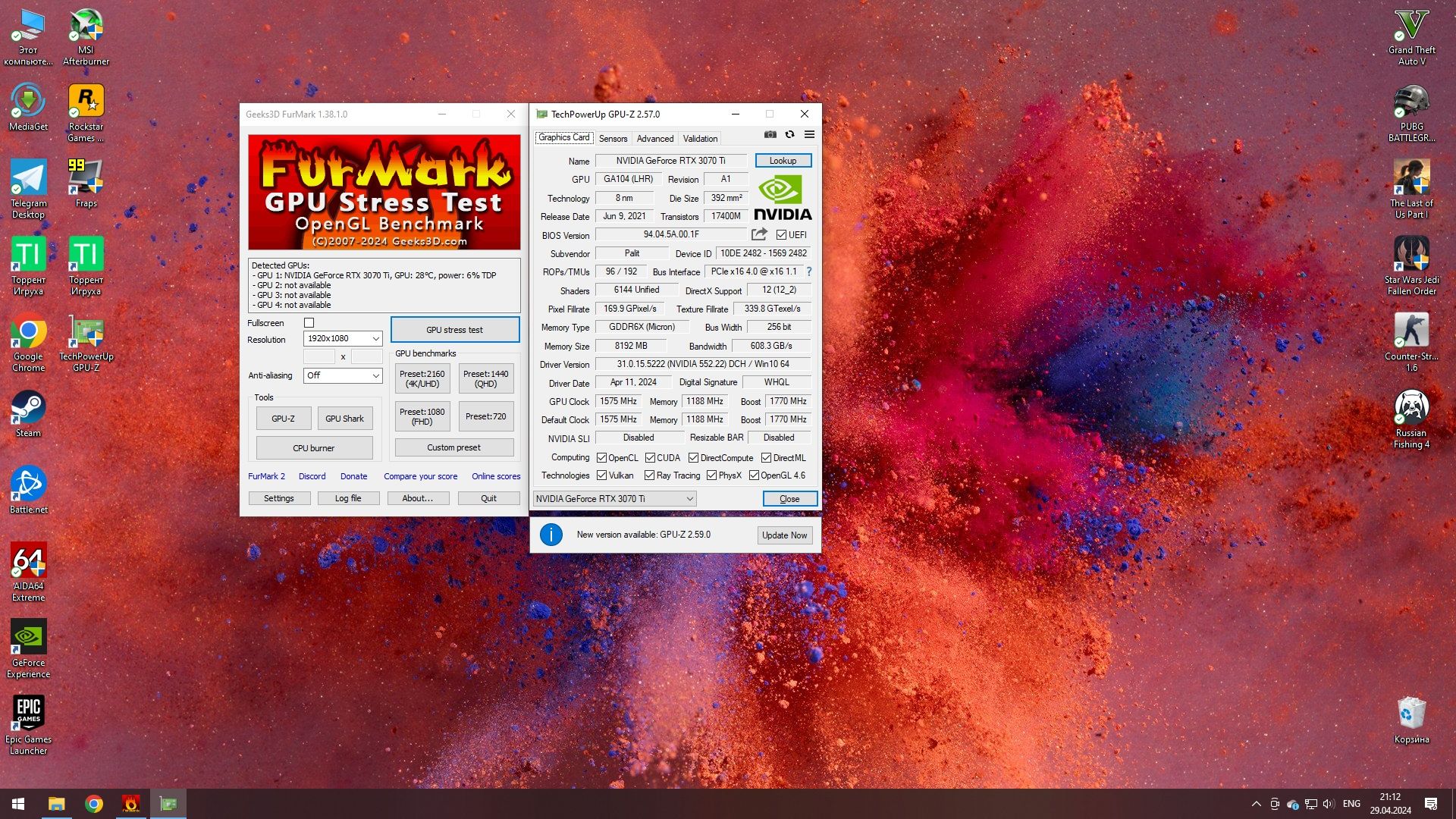Open the Anti-aliasing dropdown
The width and height of the screenshot is (1456, 819).
pyautogui.click(x=343, y=375)
